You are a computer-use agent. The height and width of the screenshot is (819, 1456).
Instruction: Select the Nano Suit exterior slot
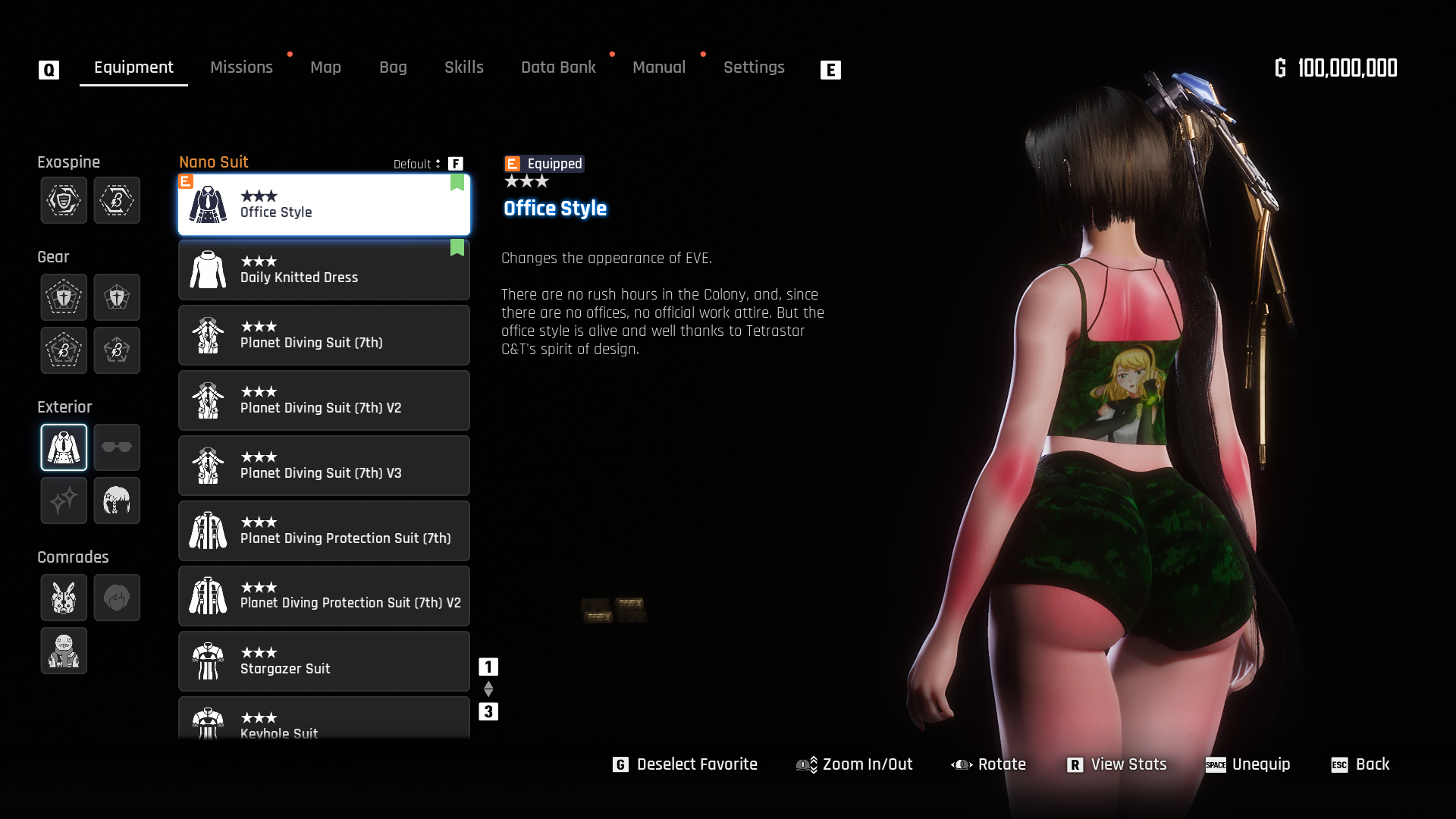[64, 447]
